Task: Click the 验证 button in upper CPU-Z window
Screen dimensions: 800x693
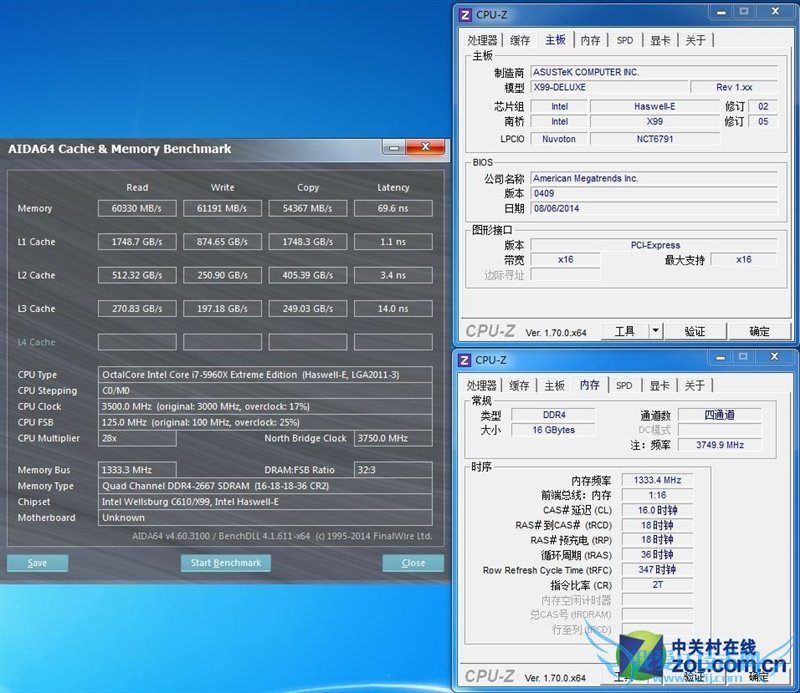Action: [x=695, y=331]
